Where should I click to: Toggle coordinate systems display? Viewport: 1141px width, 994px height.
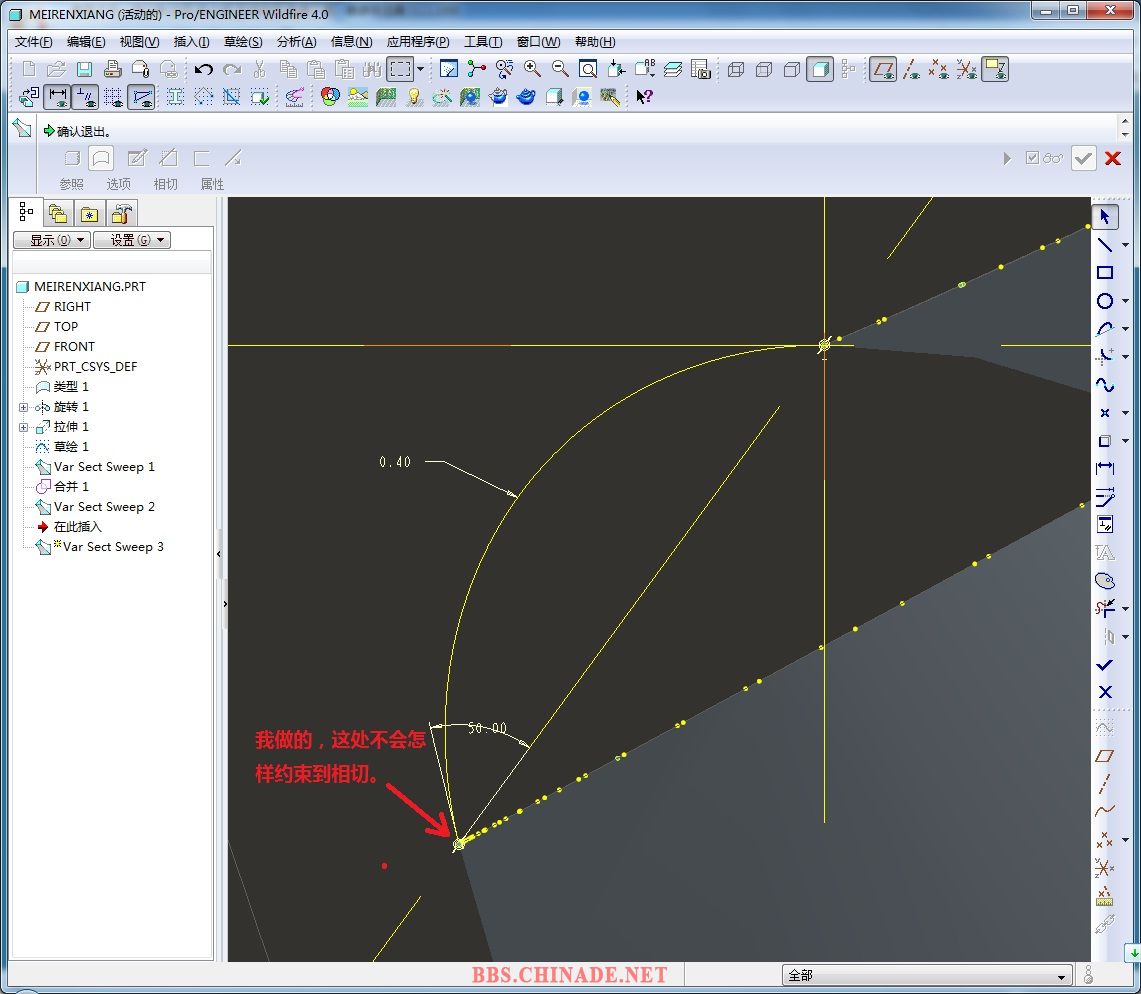[966, 69]
